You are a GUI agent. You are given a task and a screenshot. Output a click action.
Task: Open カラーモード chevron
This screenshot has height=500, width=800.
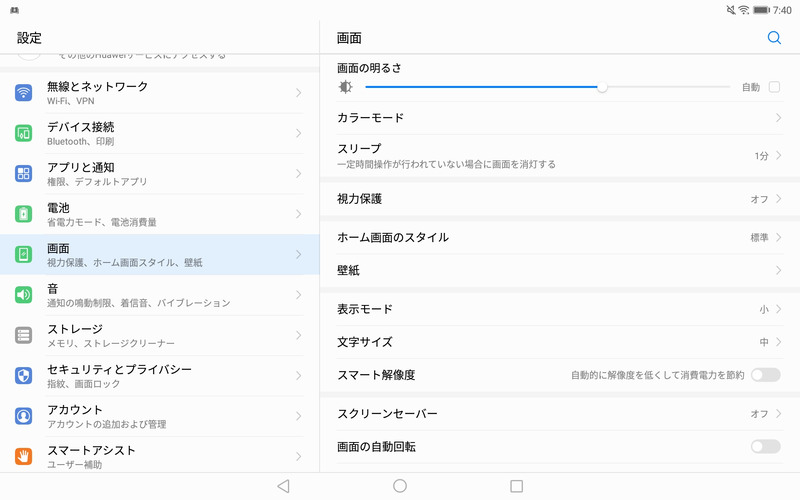pyautogui.click(x=778, y=118)
